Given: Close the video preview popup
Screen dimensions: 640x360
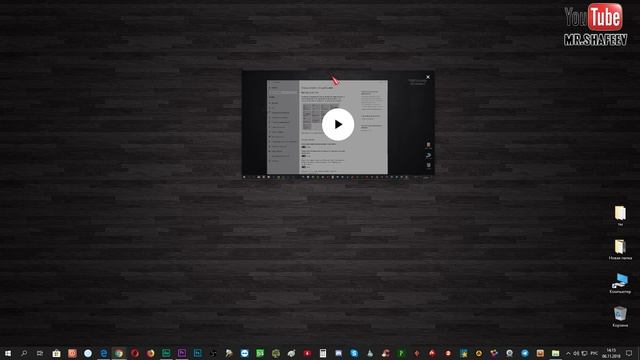Looking at the screenshot, I should pyautogui.click(x=428, y=77).
